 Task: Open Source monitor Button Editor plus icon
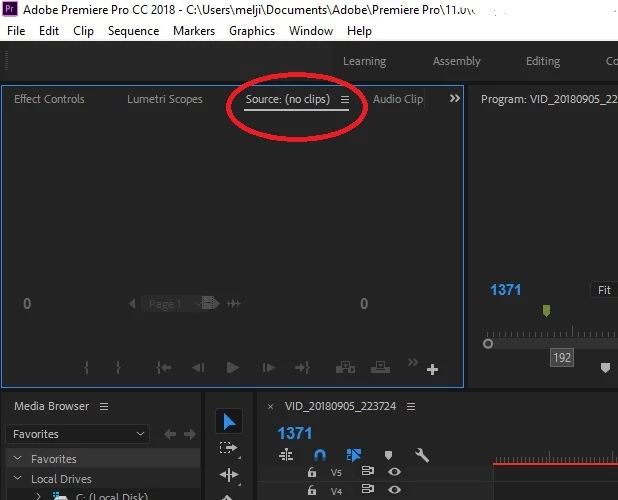pyautogui.click(x=432, y=370)
